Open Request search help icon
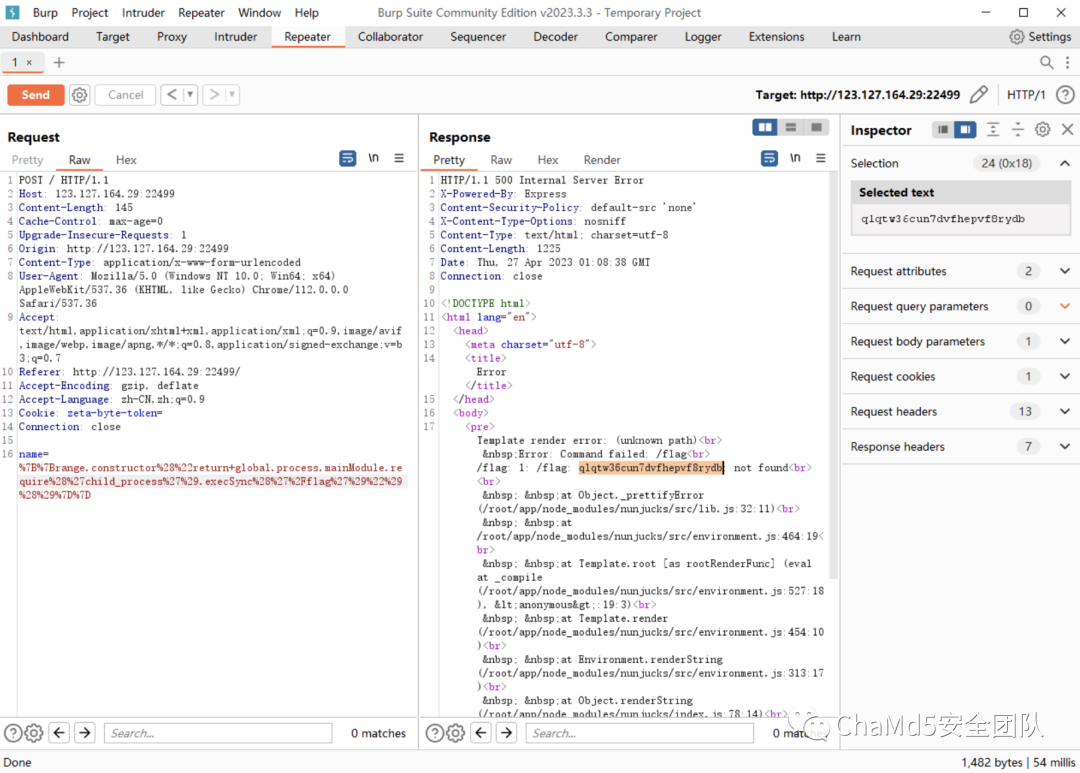The image size is (1080, 773). [13, 733]
